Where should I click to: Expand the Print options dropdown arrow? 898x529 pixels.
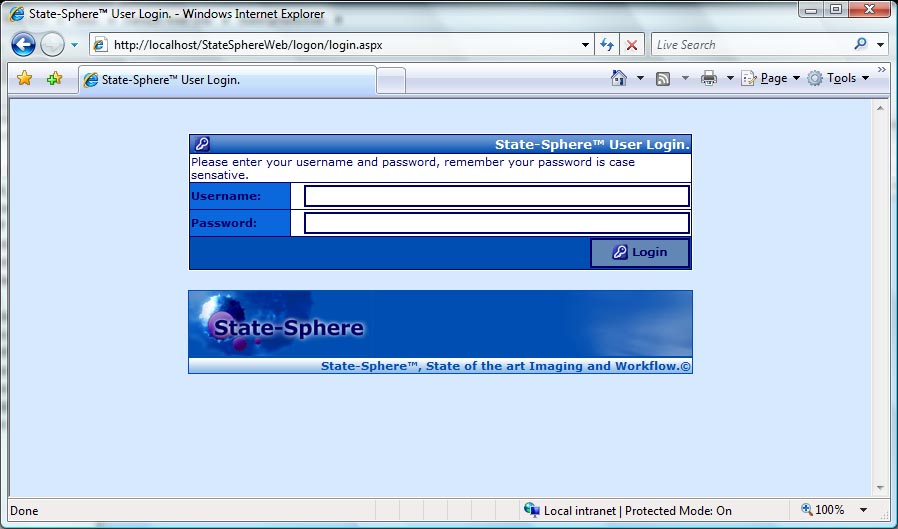(x=730, y=78)
